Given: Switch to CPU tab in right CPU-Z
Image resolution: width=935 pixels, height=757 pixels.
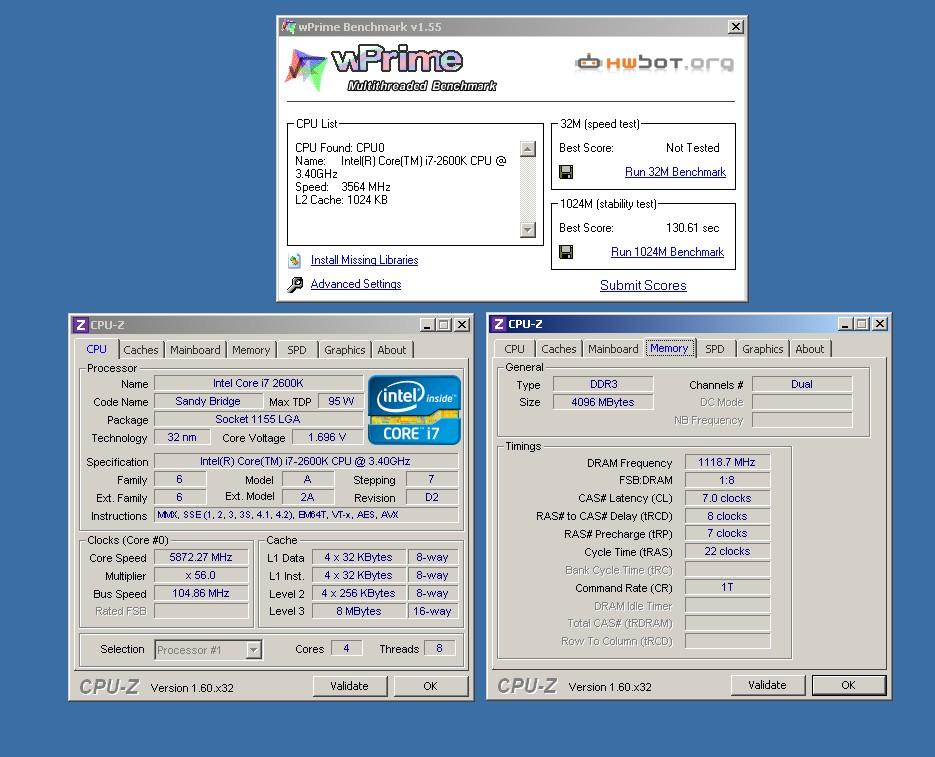Looking at the screenshot, I should (515, 349).
